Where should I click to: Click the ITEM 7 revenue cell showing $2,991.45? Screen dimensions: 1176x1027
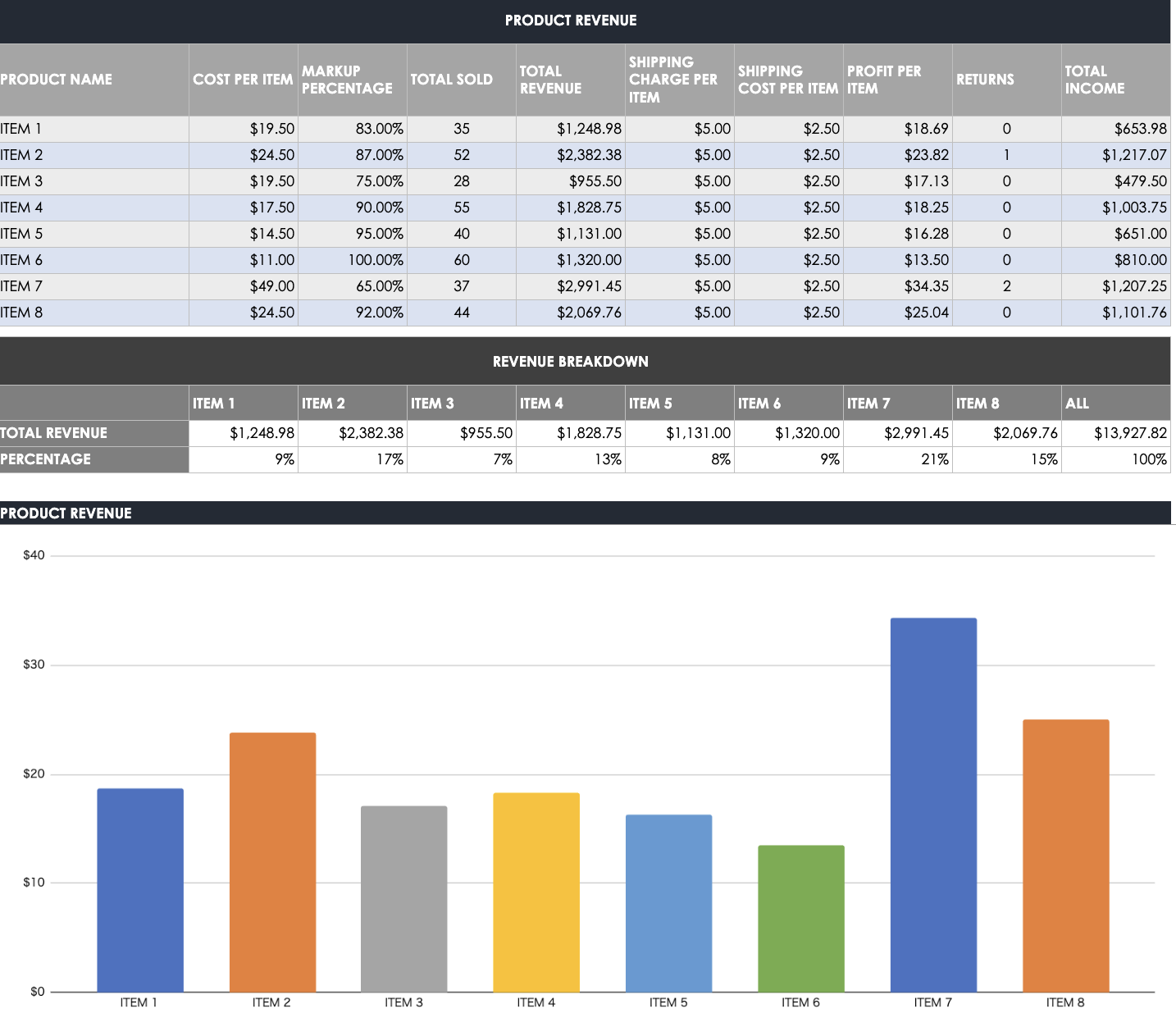(x=897, y=432)
